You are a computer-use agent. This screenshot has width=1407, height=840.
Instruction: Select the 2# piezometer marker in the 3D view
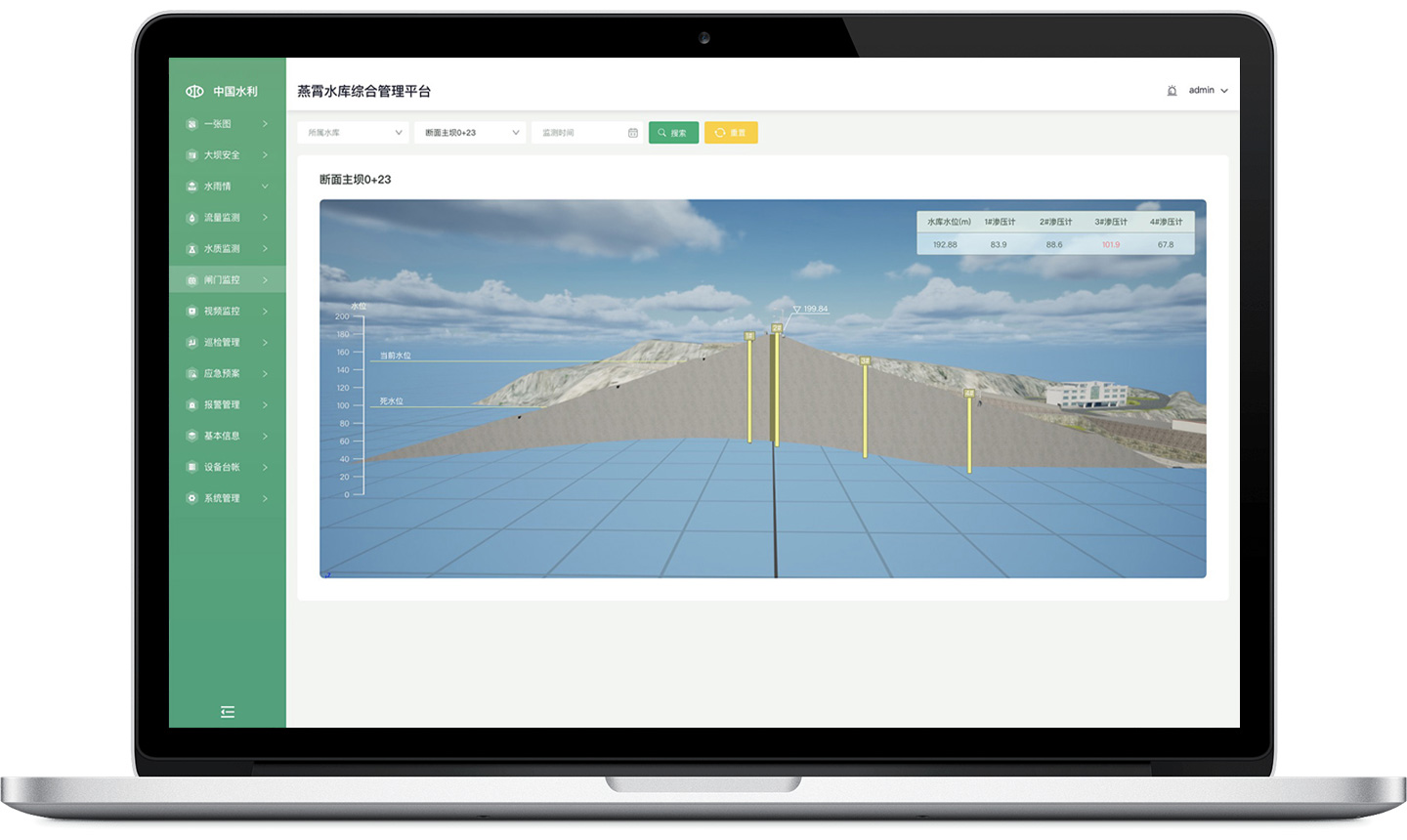[777, 328]
